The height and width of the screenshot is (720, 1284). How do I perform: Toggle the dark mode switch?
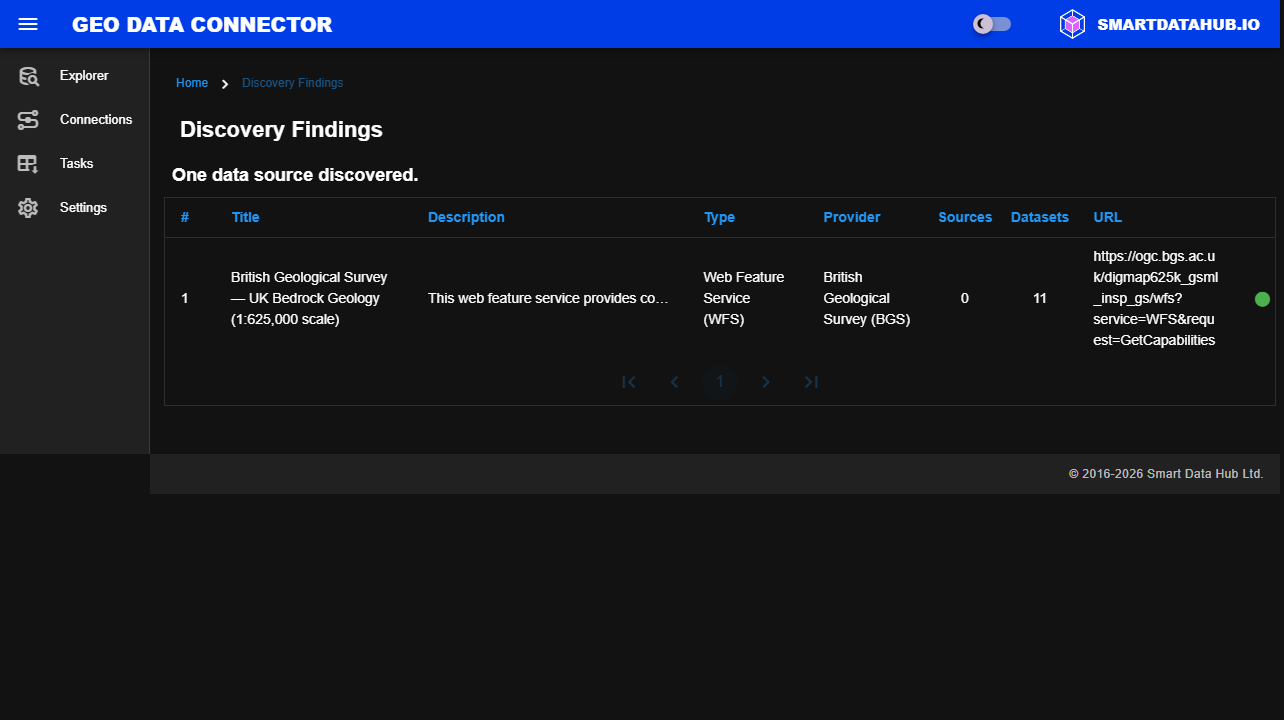[x=992, y=24]
